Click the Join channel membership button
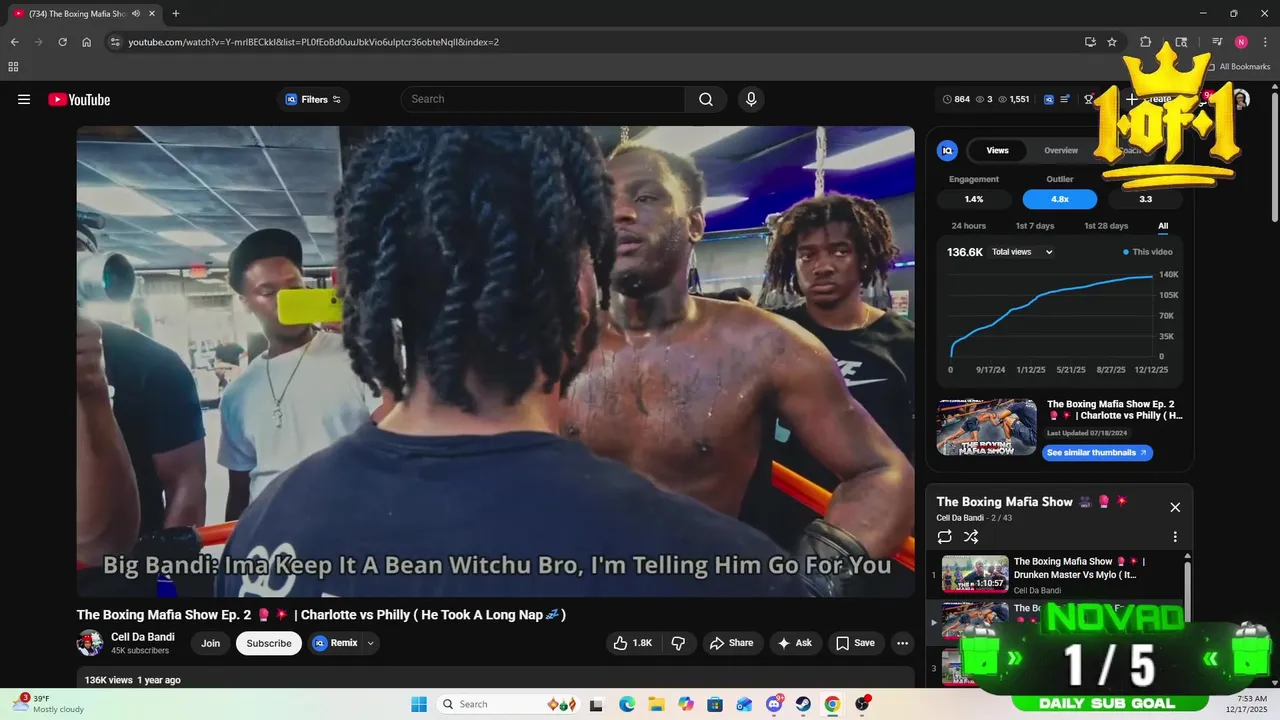 click(x=210, y=643)
